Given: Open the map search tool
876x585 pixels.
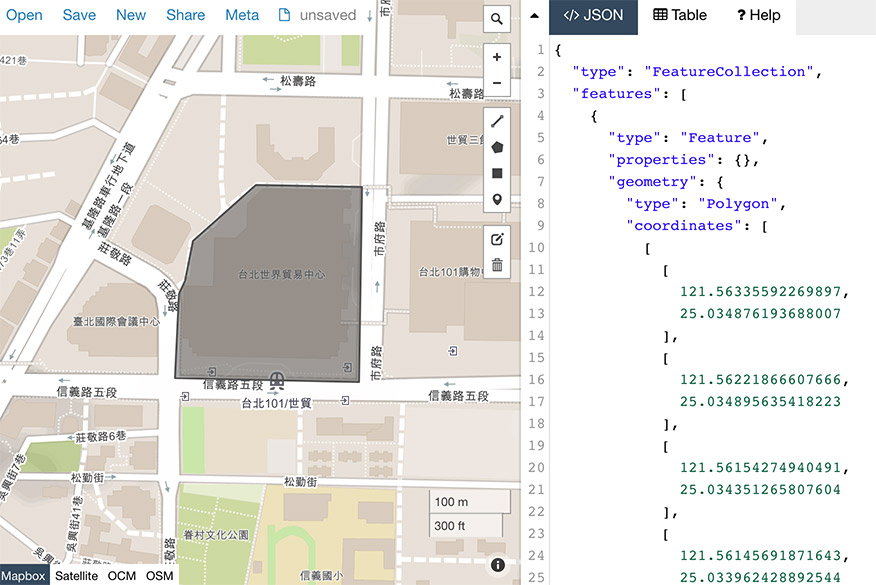Looking at the screenshot, I should [496, 19].
